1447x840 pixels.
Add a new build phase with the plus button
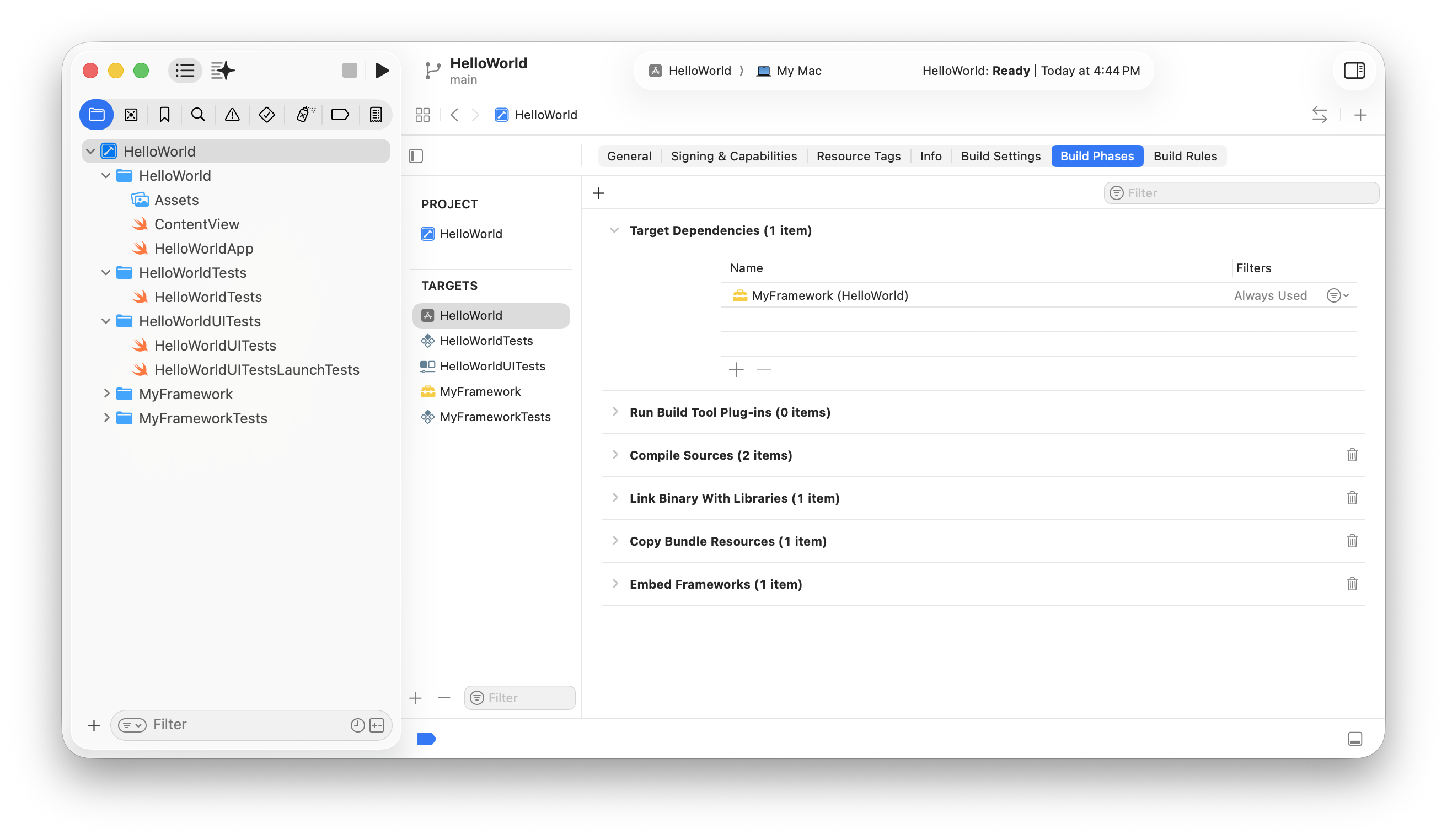[598, 193]
